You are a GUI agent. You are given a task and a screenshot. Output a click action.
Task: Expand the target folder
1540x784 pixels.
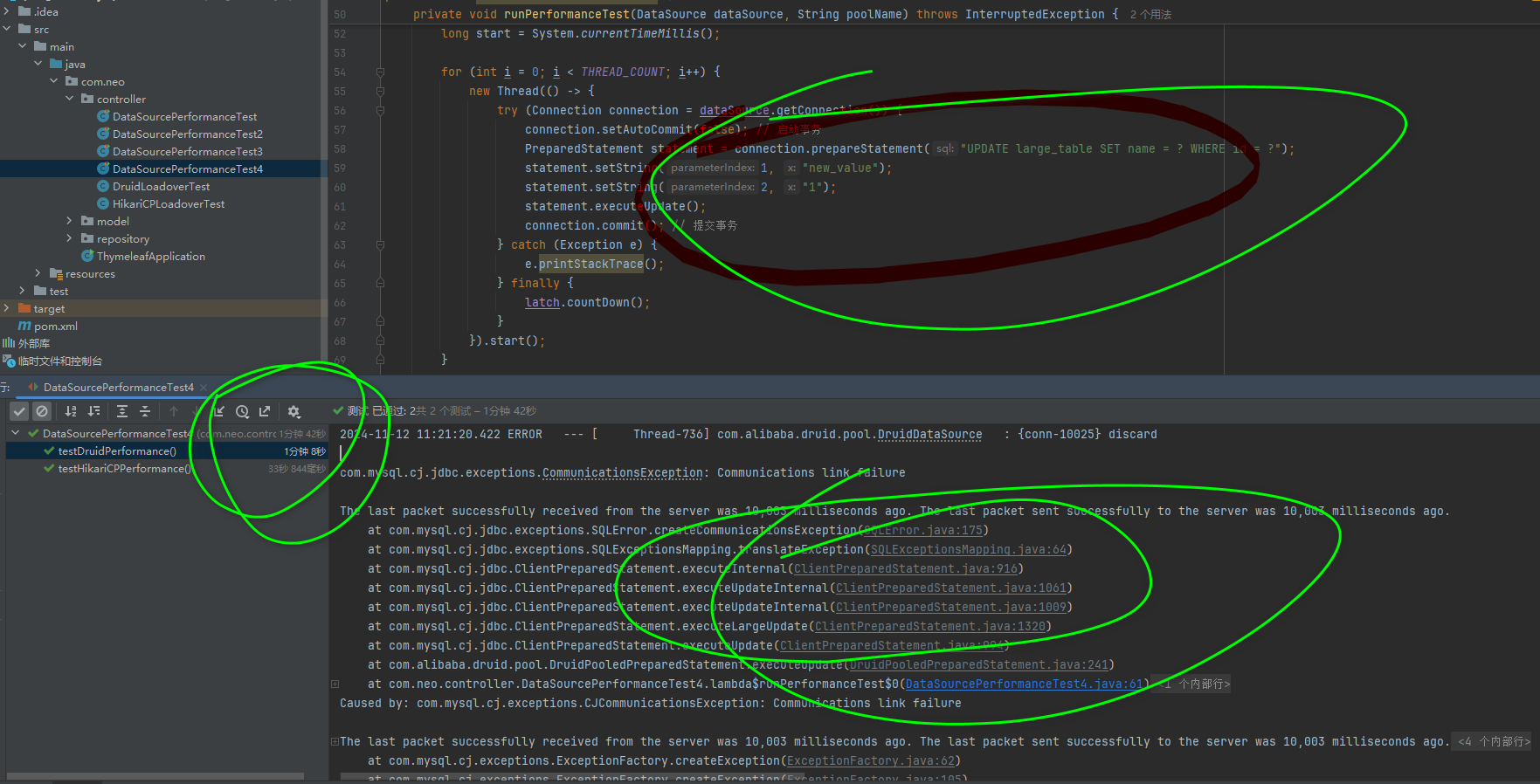coord(7,308)
